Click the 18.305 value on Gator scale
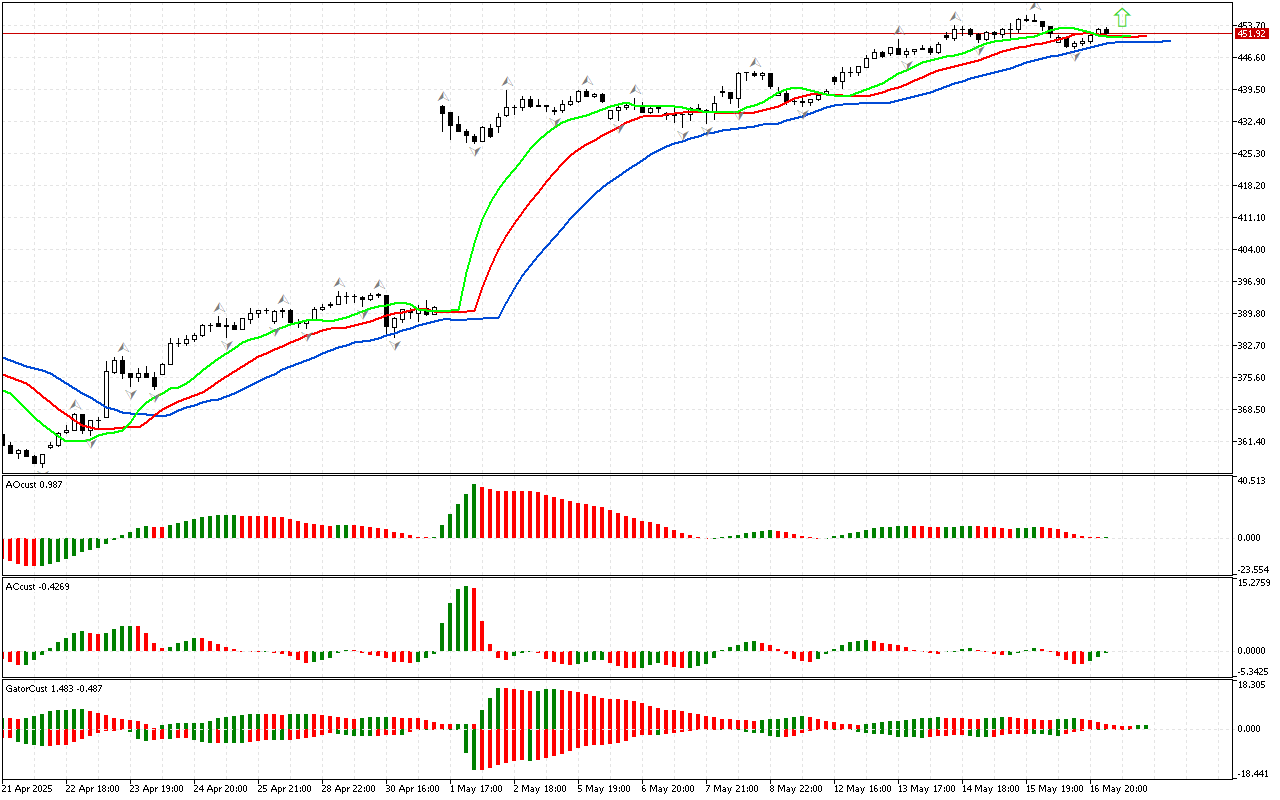This screenshot has height=800, width=1280. click(1253, 685)
